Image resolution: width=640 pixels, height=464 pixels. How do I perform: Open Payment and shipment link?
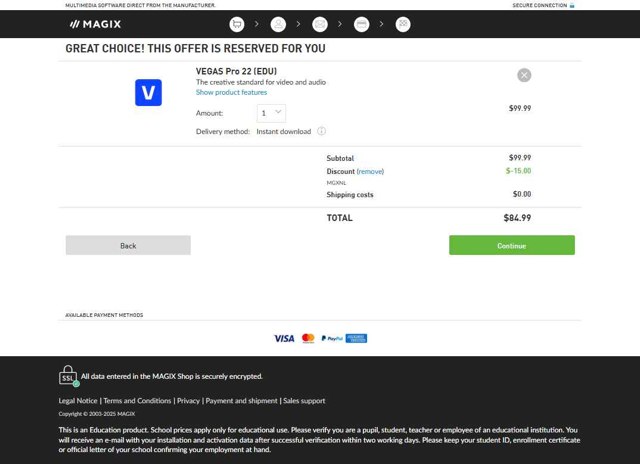241,401
